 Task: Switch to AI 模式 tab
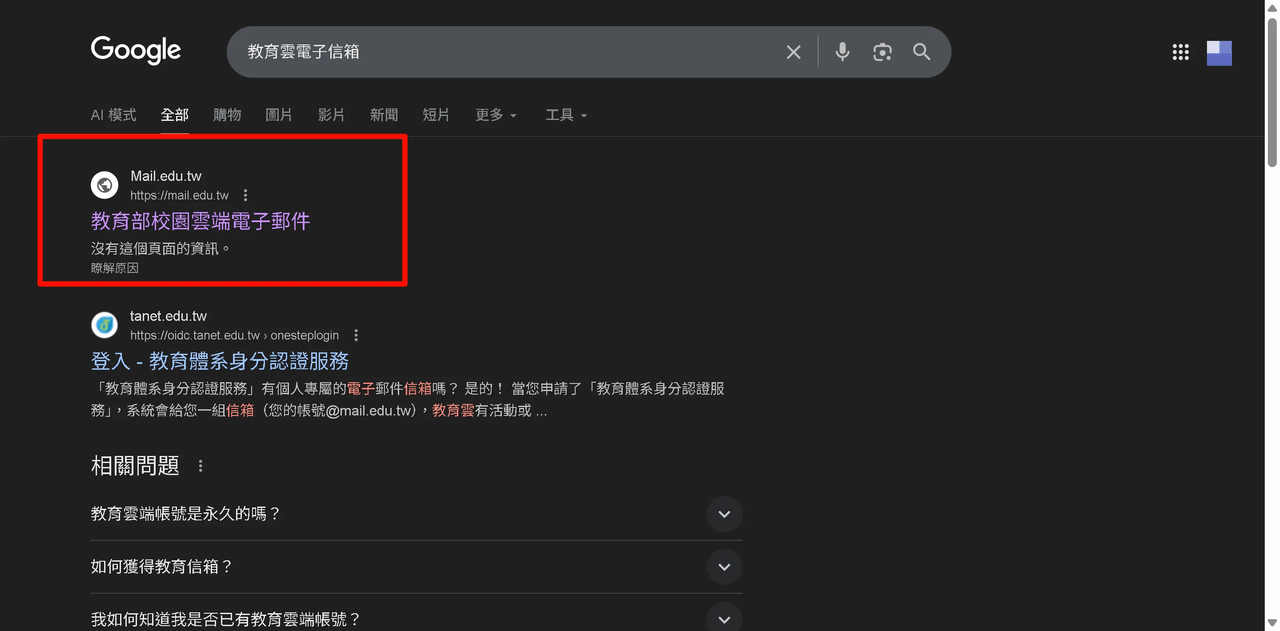(x=113, y=115)
